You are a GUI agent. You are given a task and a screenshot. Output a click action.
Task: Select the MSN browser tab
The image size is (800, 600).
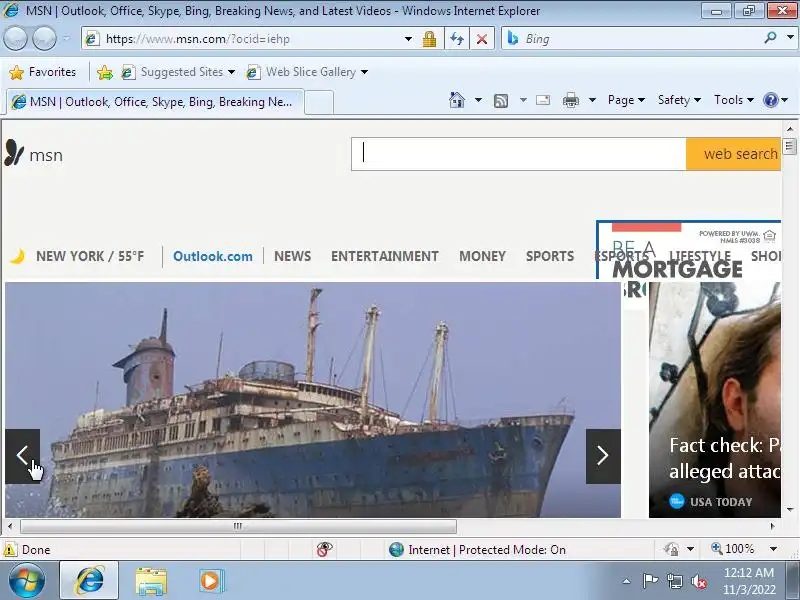[x=155, y=102]
